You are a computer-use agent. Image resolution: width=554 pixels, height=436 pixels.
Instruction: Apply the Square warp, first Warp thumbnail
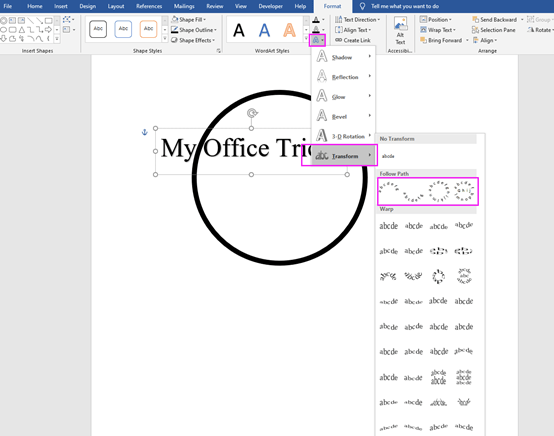tap(388, 226)
